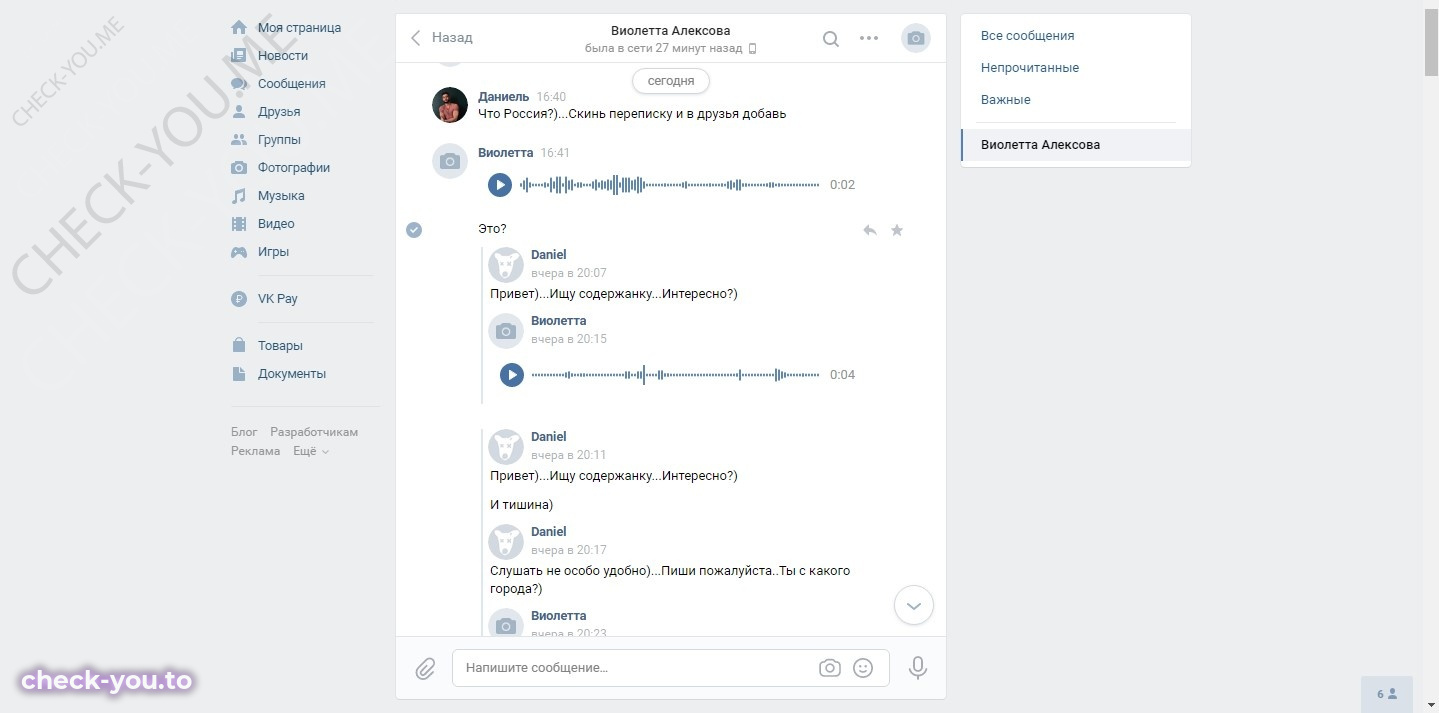This screenshot has height=713, width=1439.
Task: Expand the Ещё footer dropdown
Action: pos(311,451)
